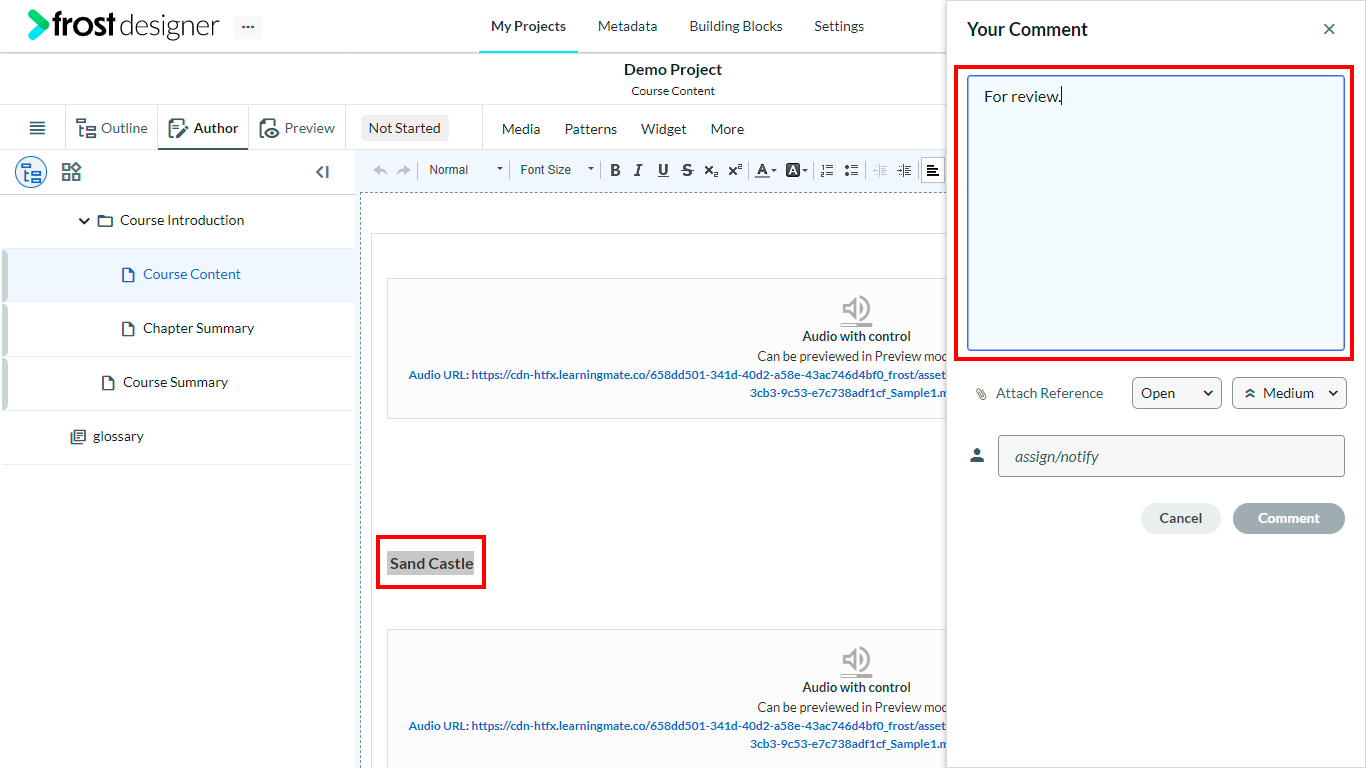Open the My Projects tab
Image resolution: width=1366 pixels, height=768 pixels.
pyautogui.click(x=528, y=26)
